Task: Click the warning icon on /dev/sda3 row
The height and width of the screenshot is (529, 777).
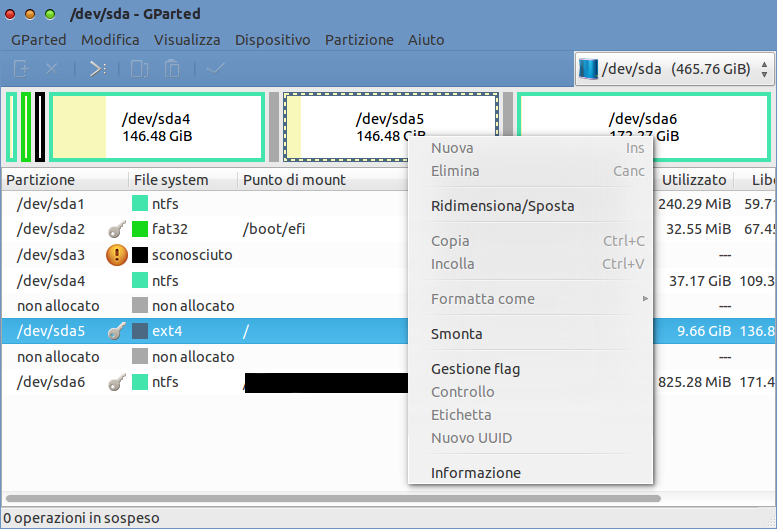Action: pos(117,255)
